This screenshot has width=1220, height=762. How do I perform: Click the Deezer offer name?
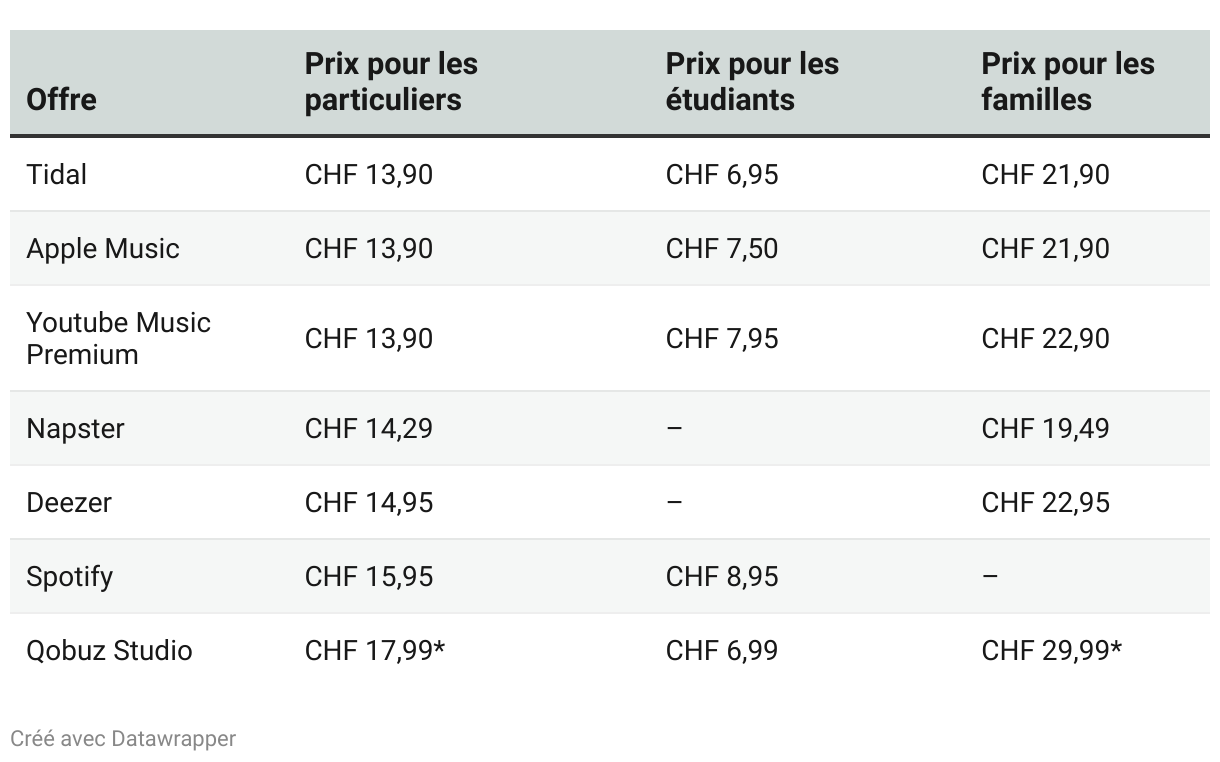point(69,503)
